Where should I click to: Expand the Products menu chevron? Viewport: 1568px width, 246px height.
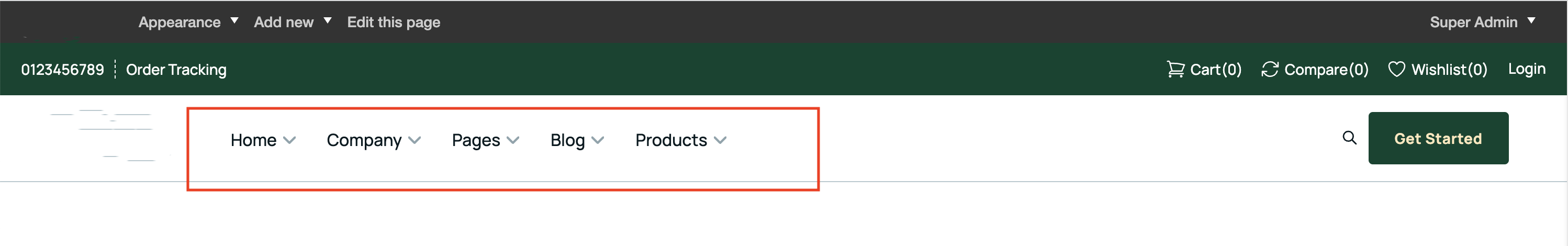pyautogui.click(x=720, y=140)
